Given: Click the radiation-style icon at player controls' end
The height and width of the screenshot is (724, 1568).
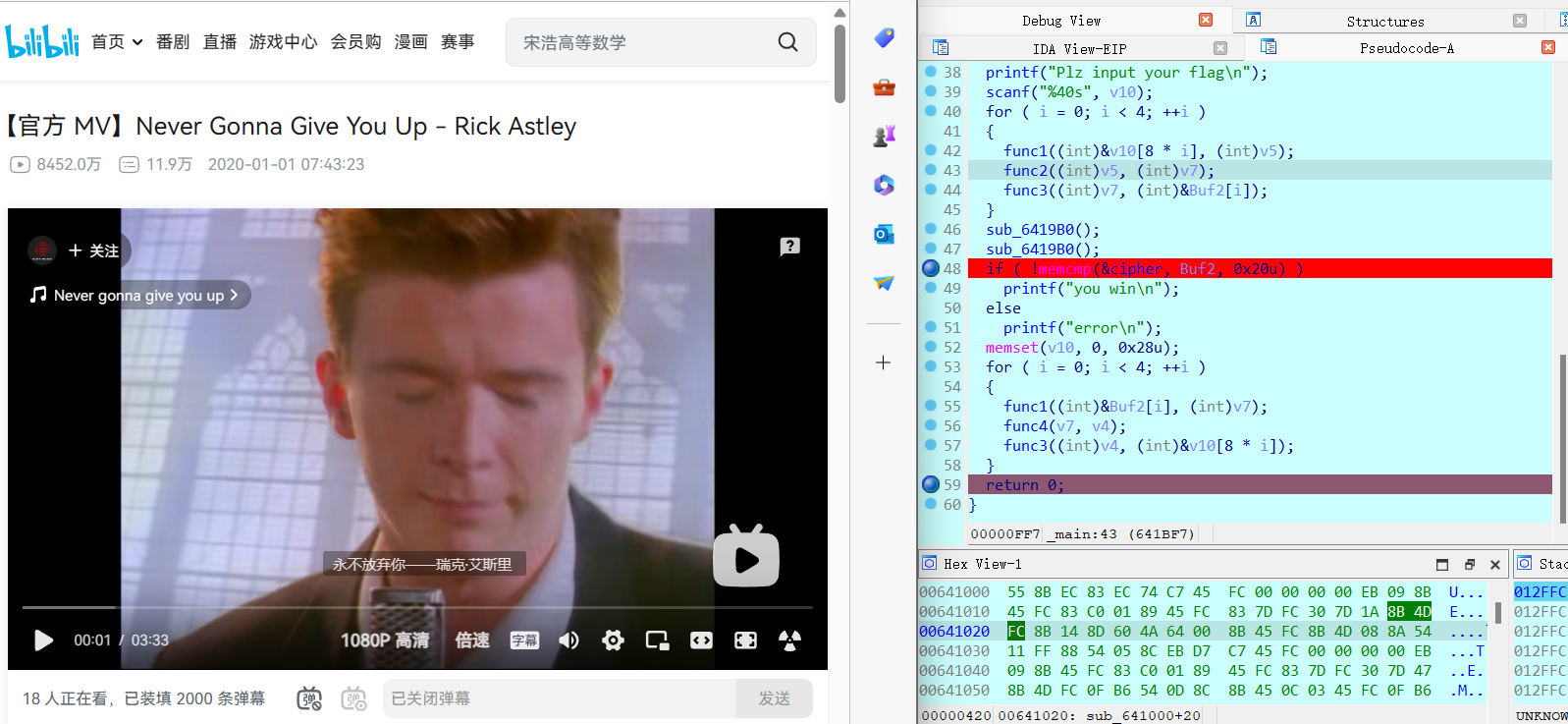Looking at the screenshot, I should (789, 640).
